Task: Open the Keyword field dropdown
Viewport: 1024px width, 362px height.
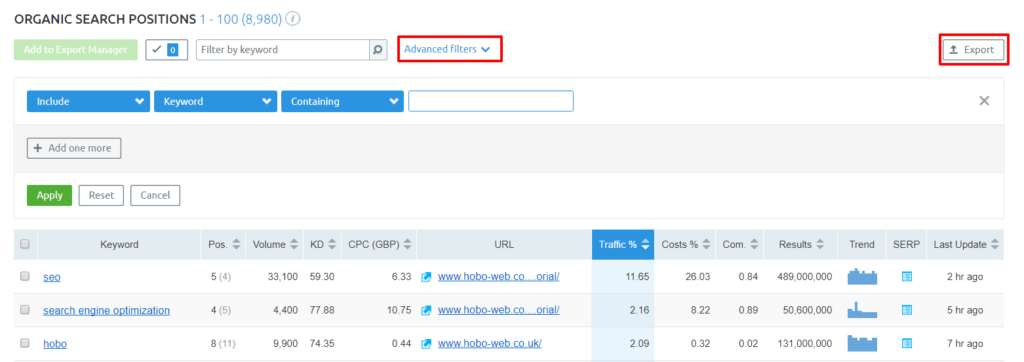Action: 216,101
